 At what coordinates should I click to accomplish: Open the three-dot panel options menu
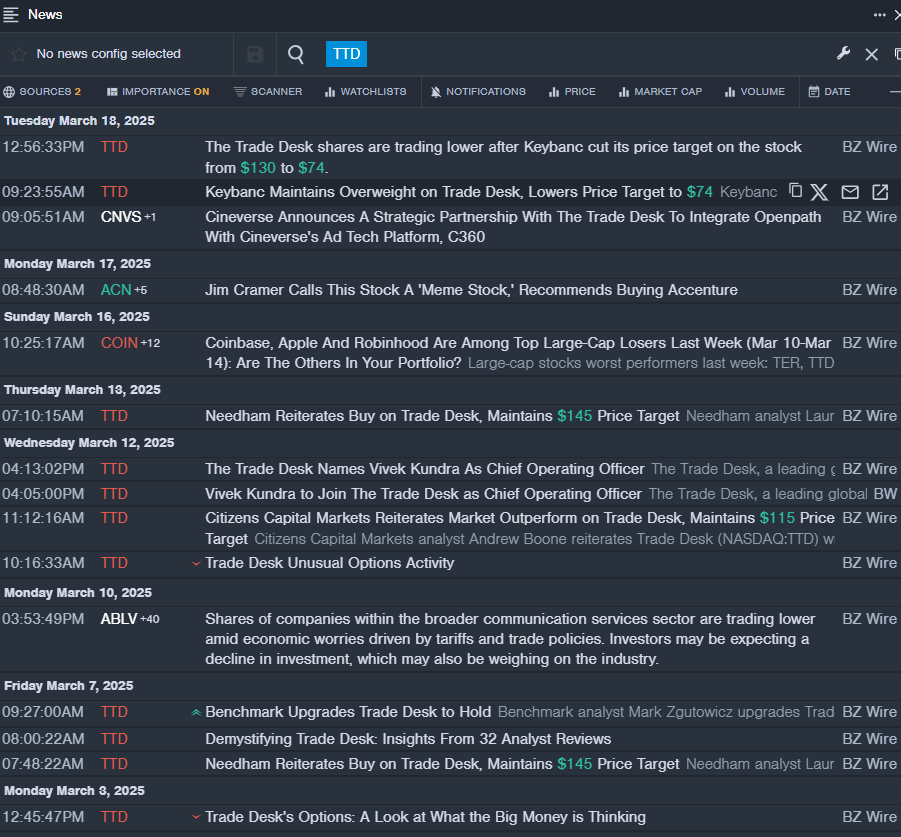click(880, 14)
